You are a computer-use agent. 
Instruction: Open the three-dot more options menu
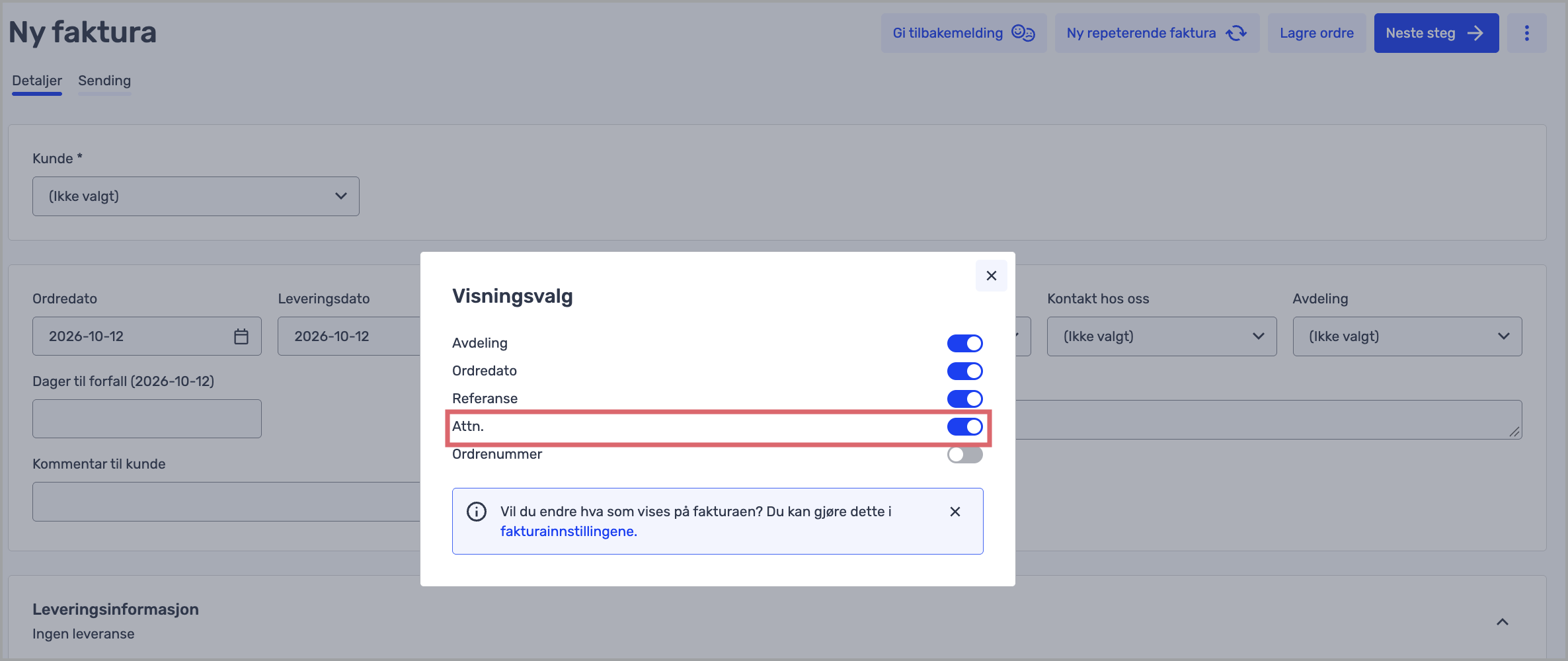[x=1526, y=33]
